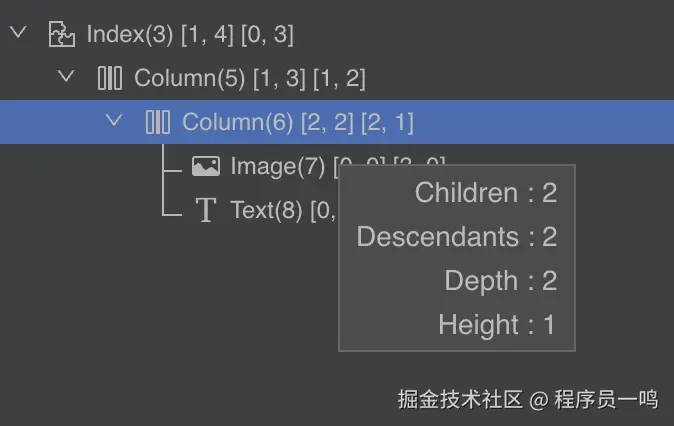Collapse the Column(5) node chevron
Image resolution: width=674 pixels, height=426 pixels.
point(66,76)
